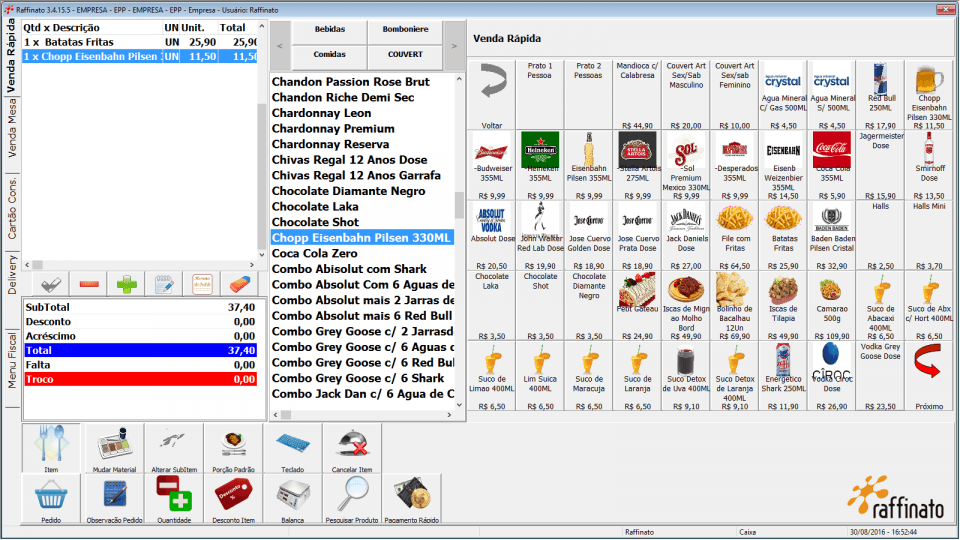Click product list scroll down arrow
The width and height of the screenshot is (960, 540).
(459, 405)
